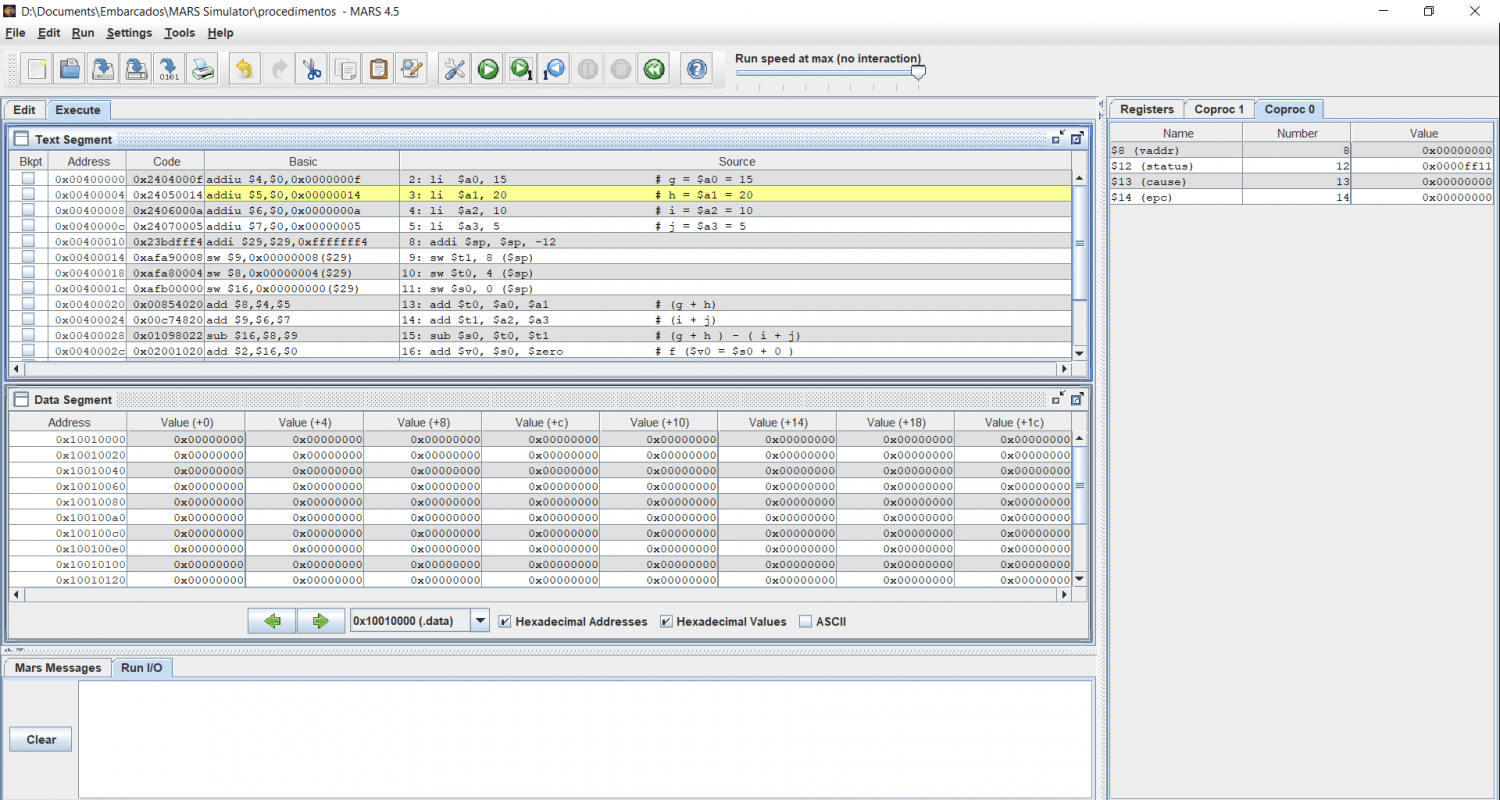Viewport: 1500px width, 800px height.
Task: Go to previous data segment addresses
Action: pyautogui.click(x=273, y=621)
